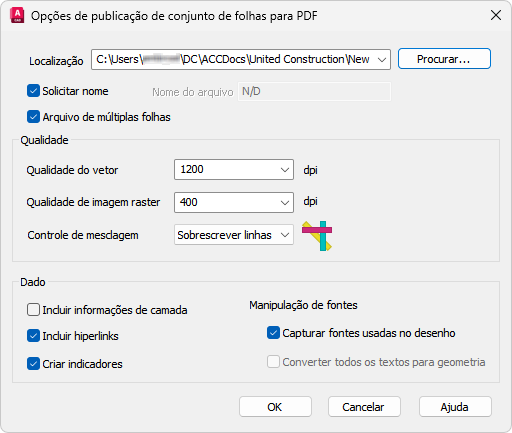Open Qualidade de imagem raster dropdown
Screen dimensions: 512x433
coord(285,202)
